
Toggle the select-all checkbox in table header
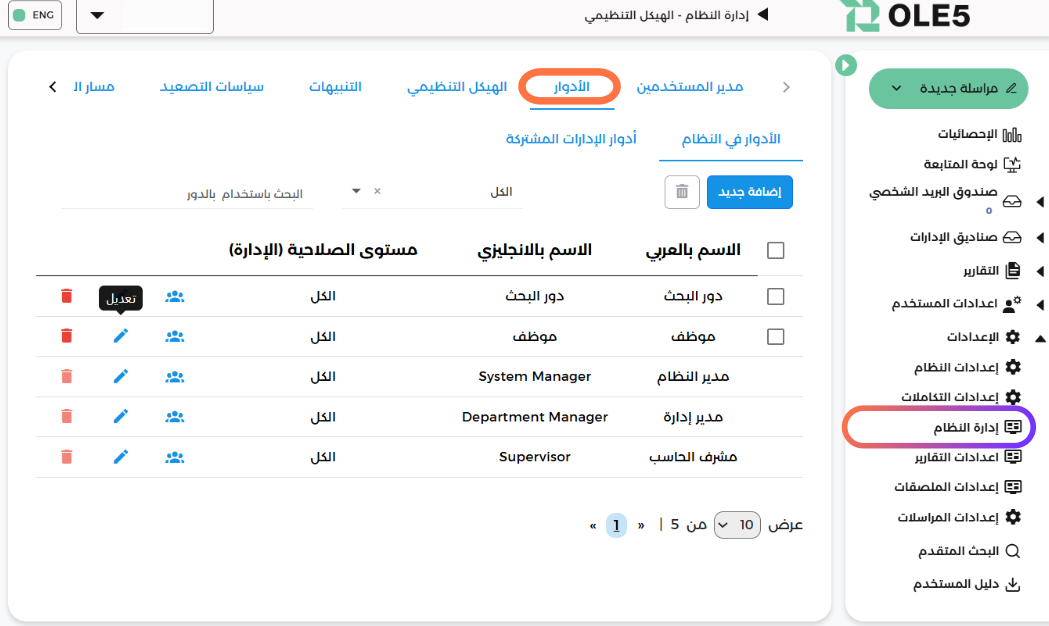(775, 250)
